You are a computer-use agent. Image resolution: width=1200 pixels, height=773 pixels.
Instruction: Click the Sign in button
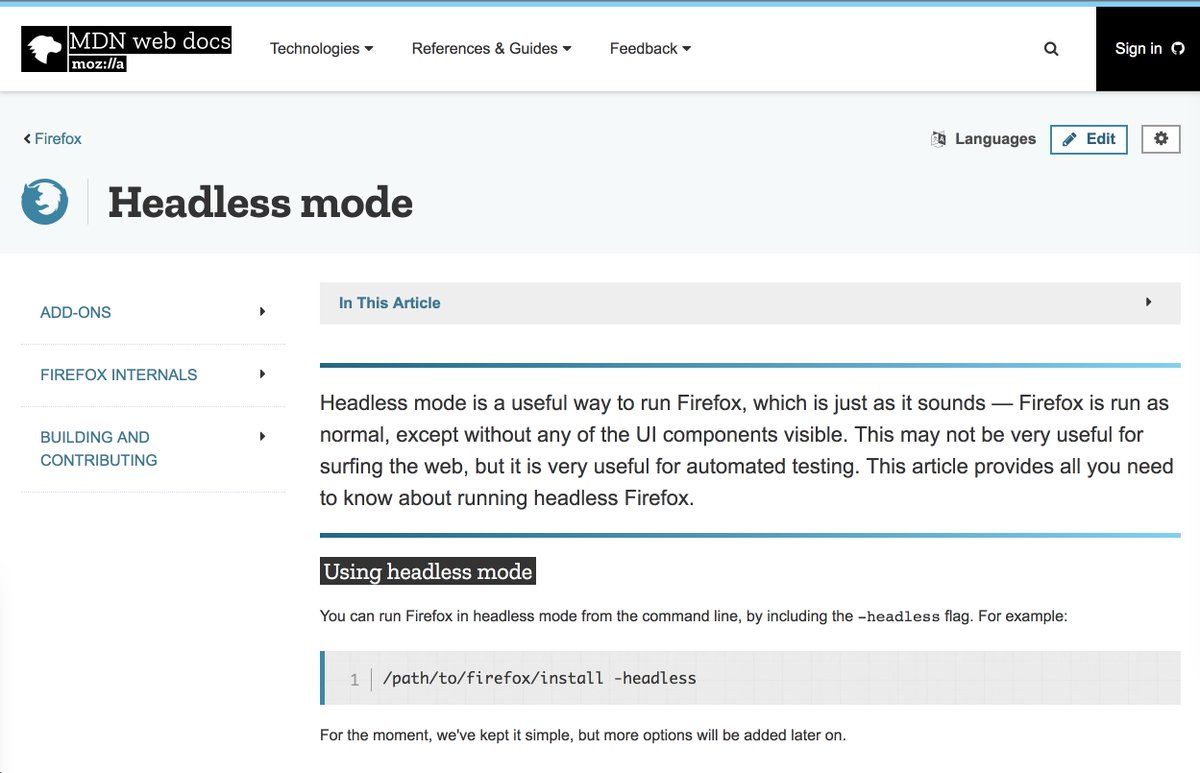point(1138,49)
